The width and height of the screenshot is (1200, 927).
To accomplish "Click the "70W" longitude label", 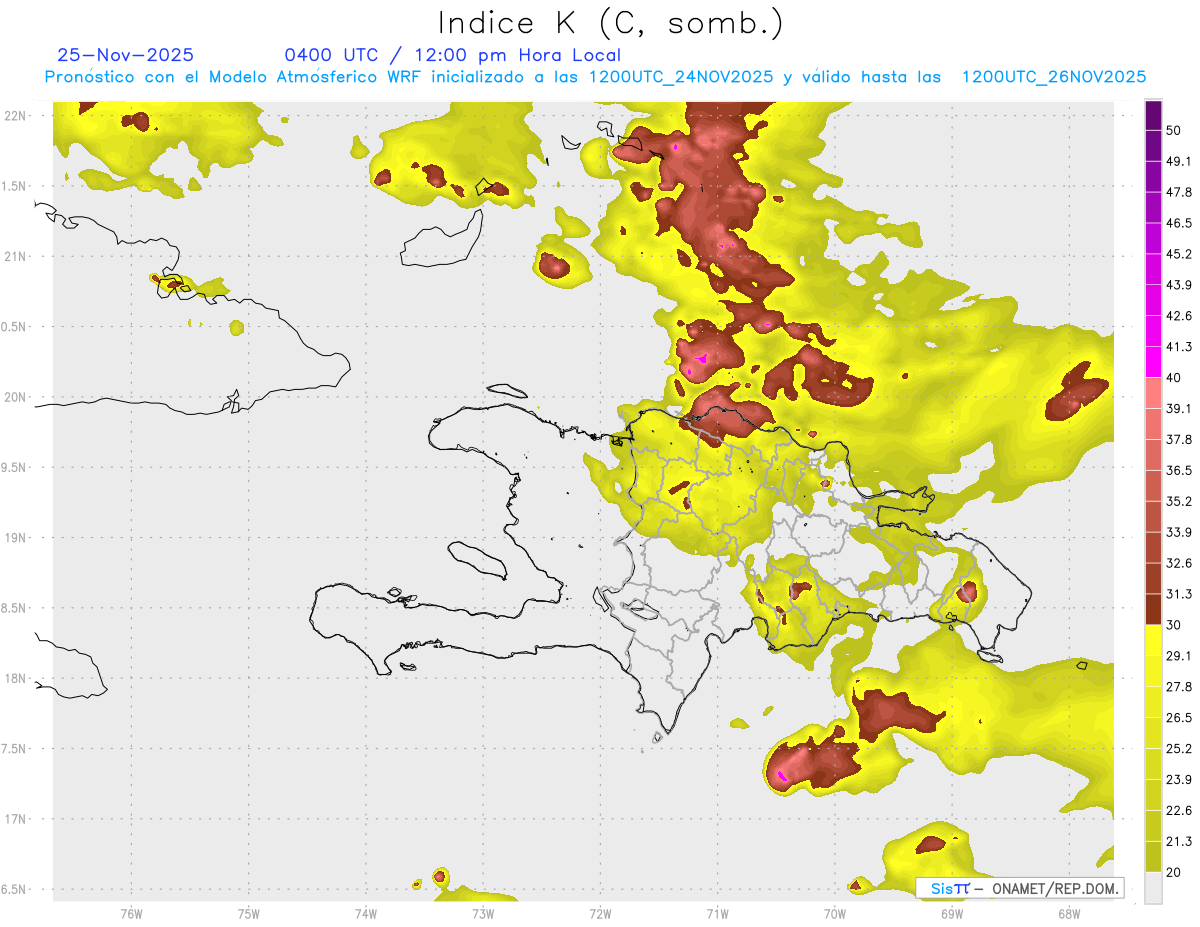I will click(835, 913).
